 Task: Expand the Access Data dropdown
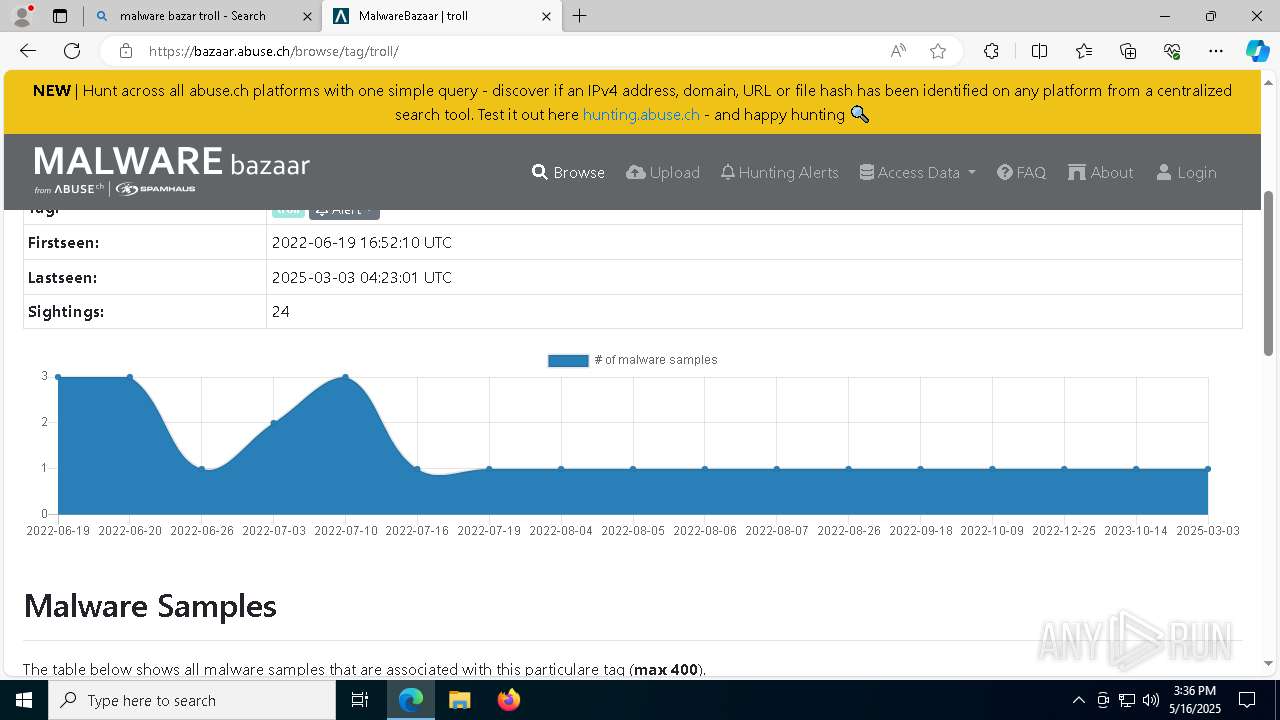pos(917,172)
